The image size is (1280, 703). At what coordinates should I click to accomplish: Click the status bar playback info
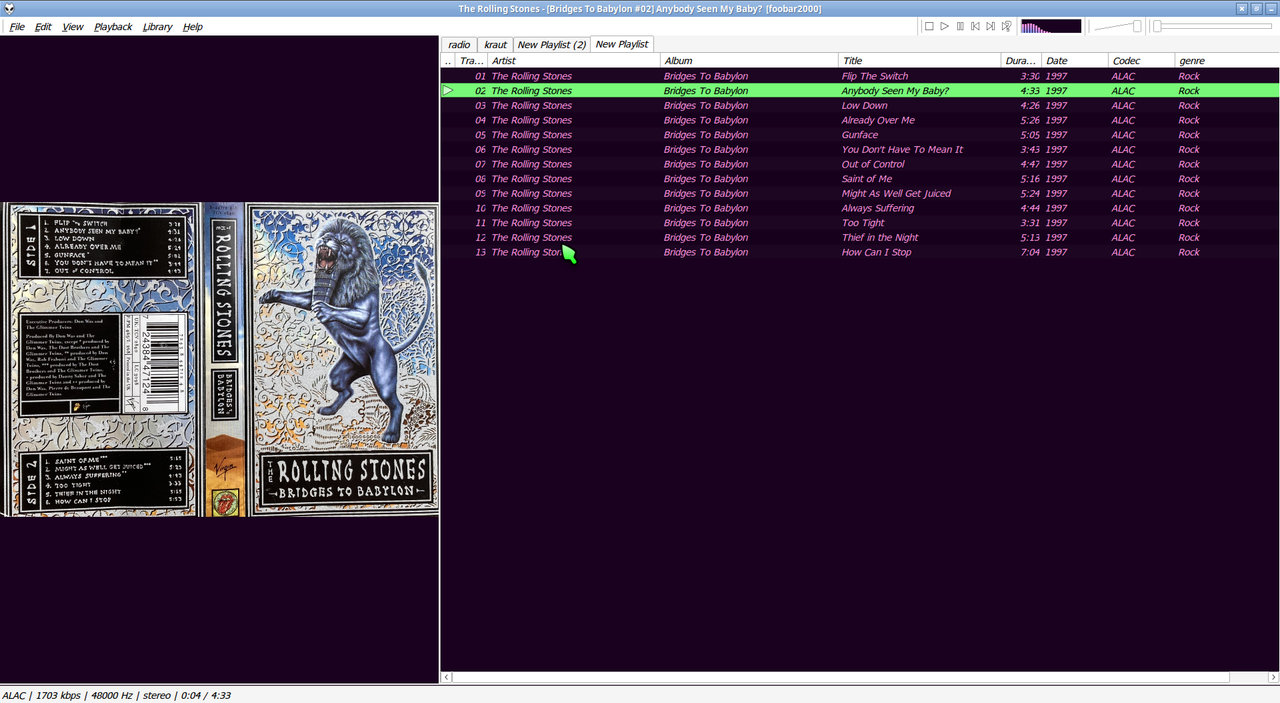(x=116, y=695)
